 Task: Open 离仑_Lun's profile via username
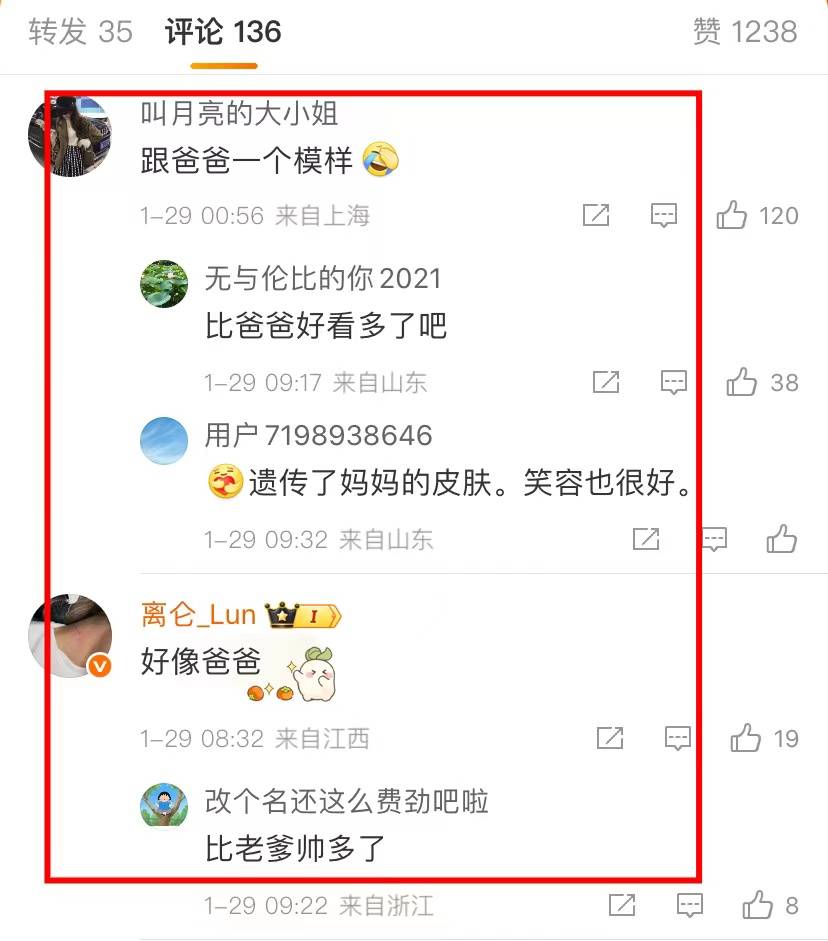(199, 615)
